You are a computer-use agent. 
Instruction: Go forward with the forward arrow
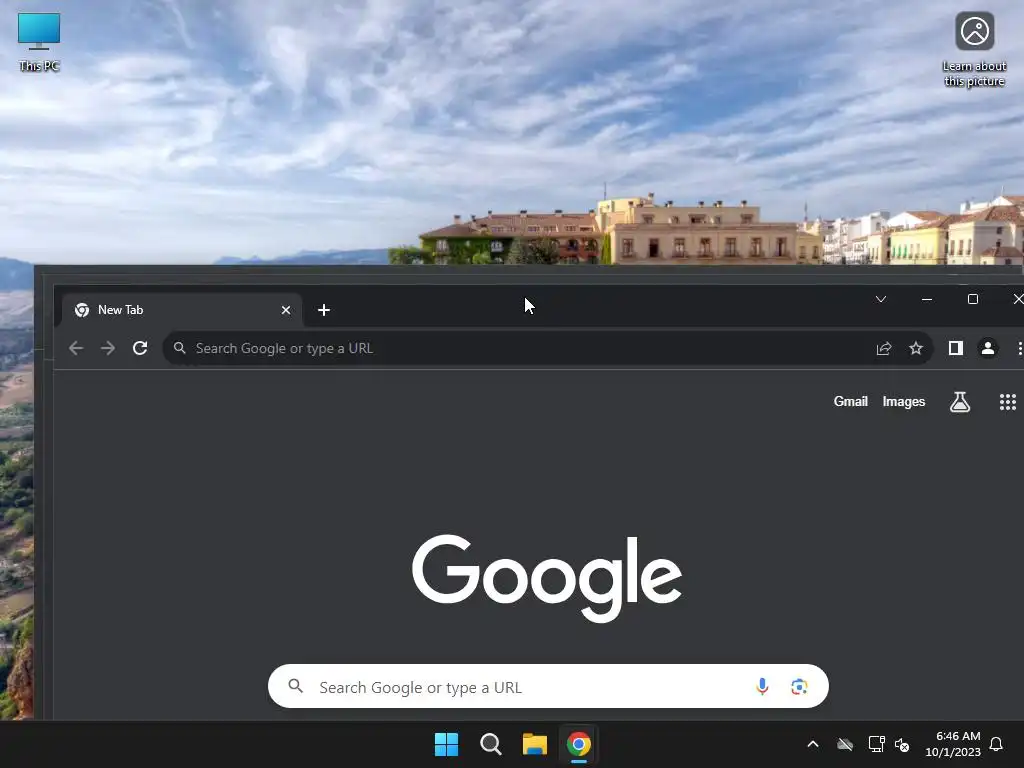tap(108, 348)
